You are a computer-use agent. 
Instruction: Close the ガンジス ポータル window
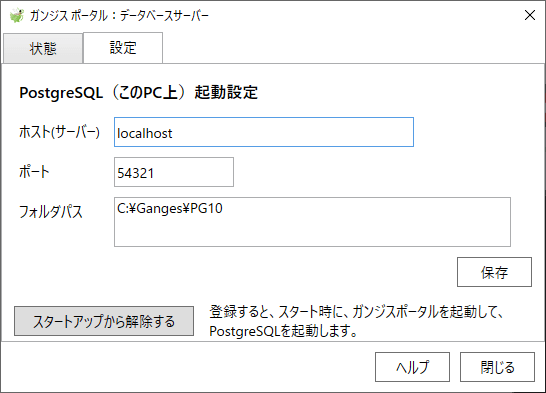coord(530,15)
